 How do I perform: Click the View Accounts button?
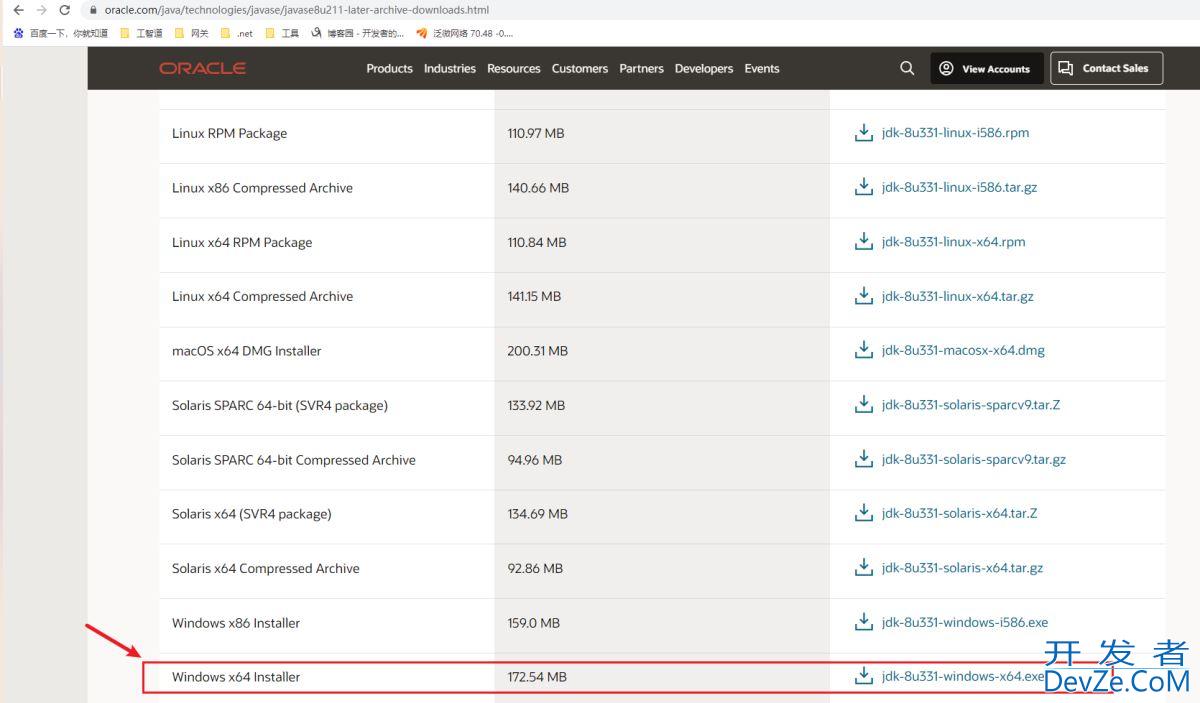(987, 69)
